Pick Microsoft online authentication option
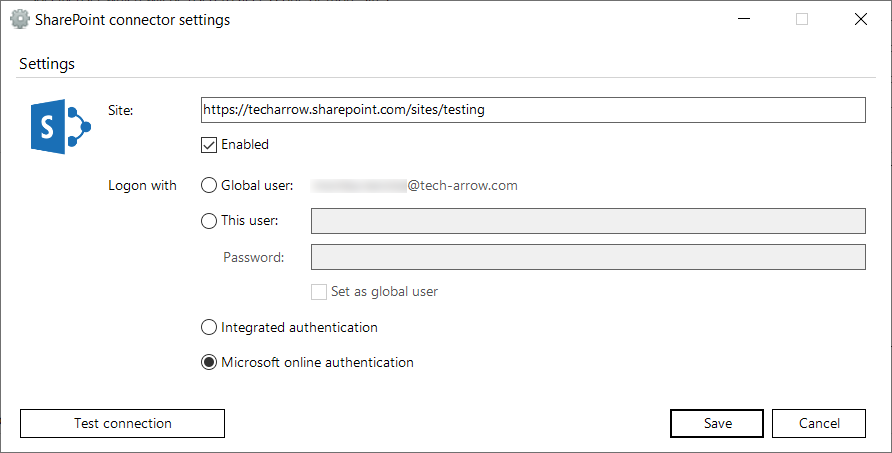Viewport: 892px width, 453px height. (x=209, y=363)
